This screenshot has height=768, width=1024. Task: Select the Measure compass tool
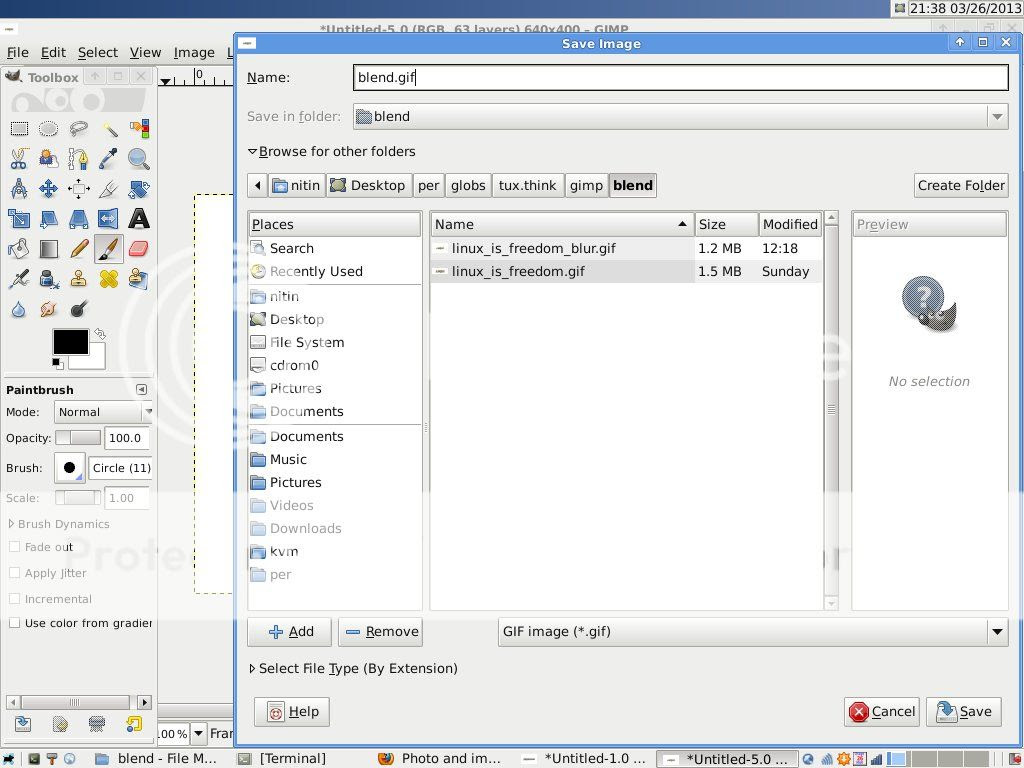tap(19, 189)
